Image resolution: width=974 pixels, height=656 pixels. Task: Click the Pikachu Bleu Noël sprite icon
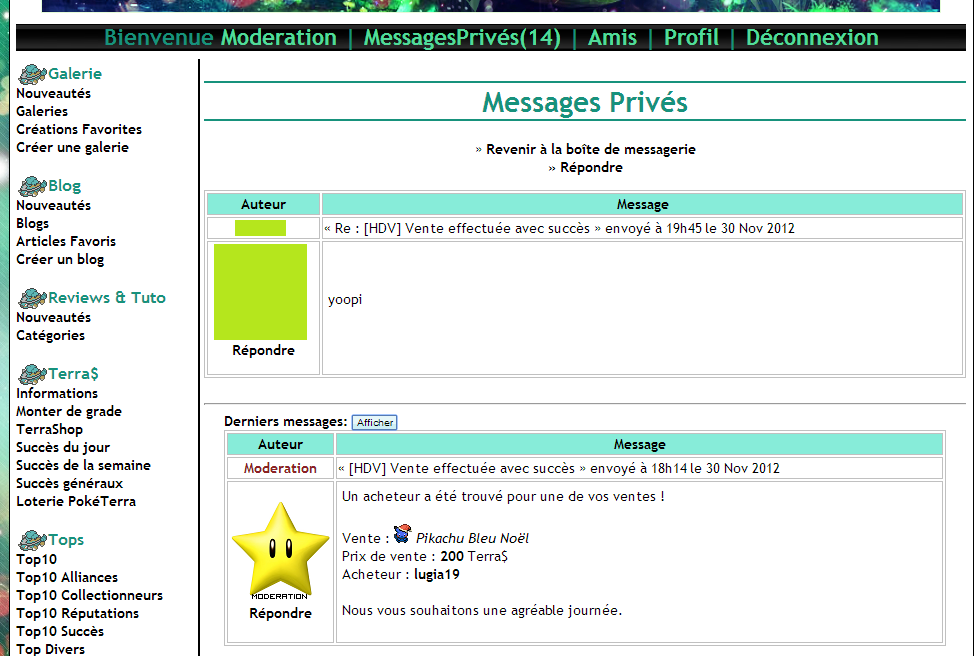(x=403, y=534)
